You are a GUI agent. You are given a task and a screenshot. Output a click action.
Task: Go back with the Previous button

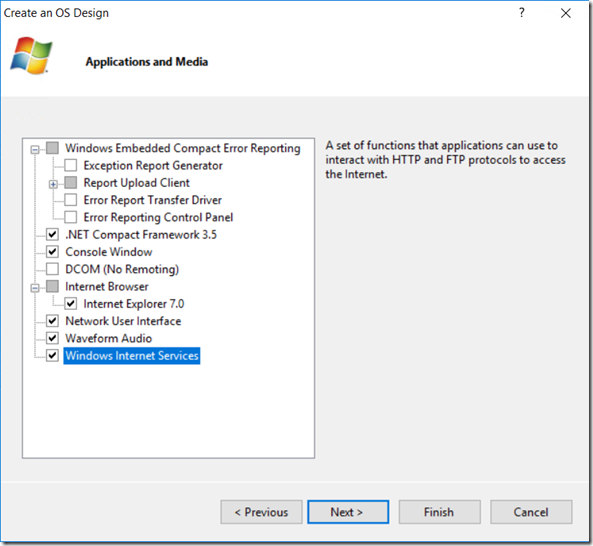(x=261, y=512)
